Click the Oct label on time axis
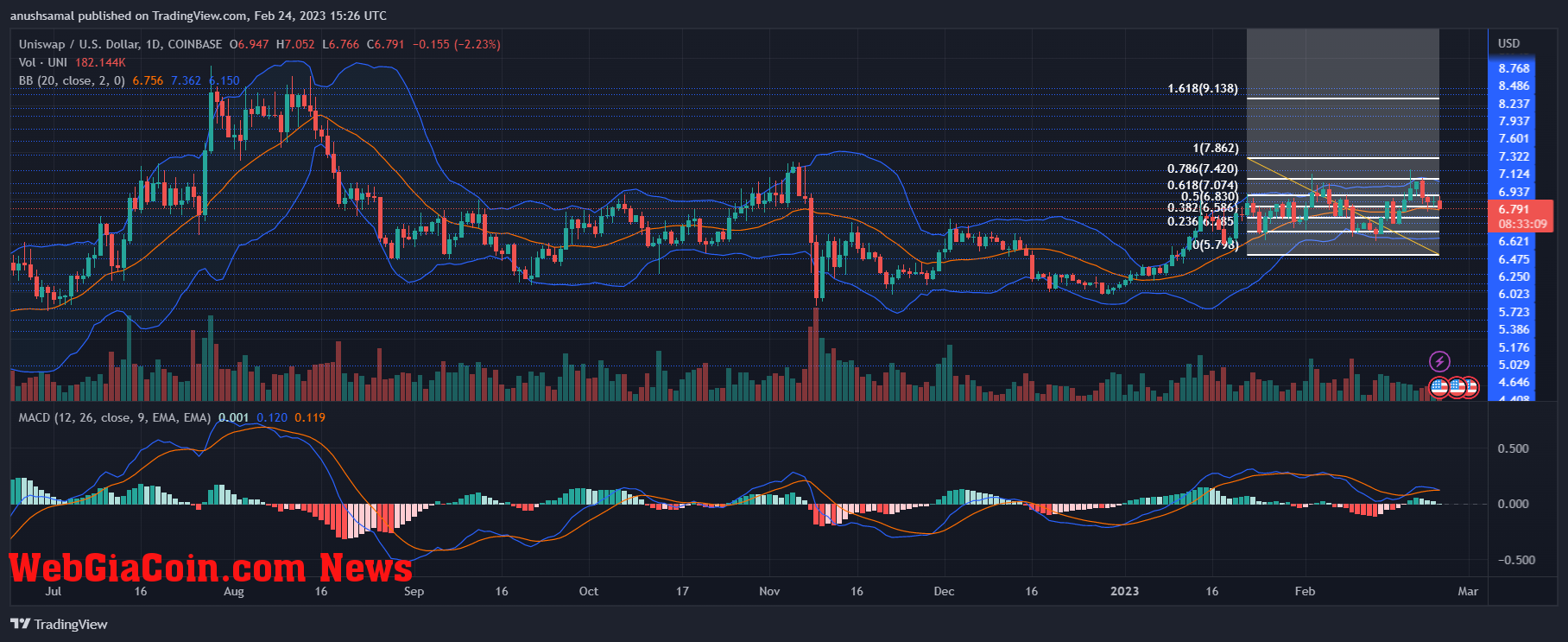 pyautogui.click(x=588, y=591)
